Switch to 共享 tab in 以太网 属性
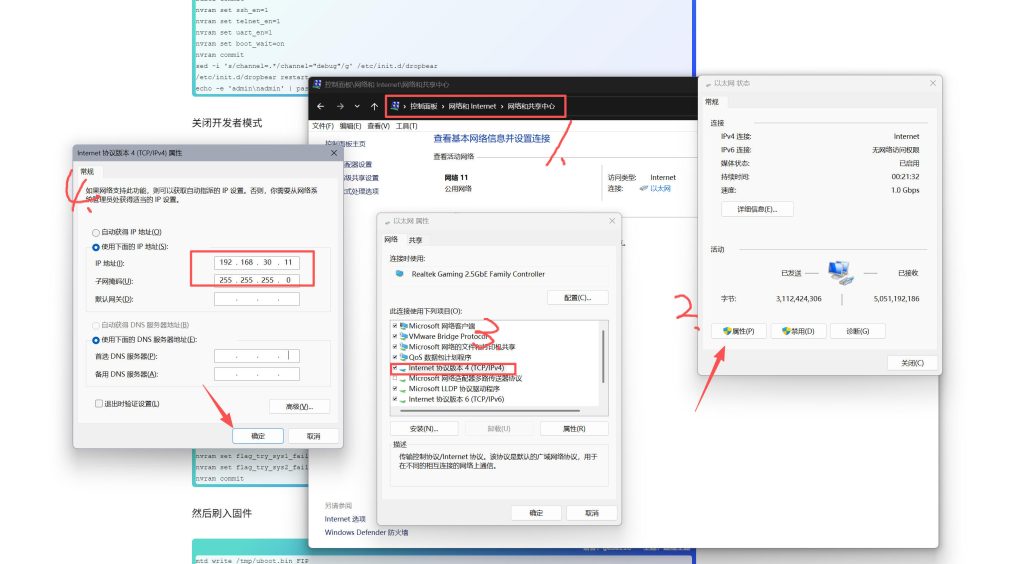This screenshot has width=1024, height=564. (415, 240)
